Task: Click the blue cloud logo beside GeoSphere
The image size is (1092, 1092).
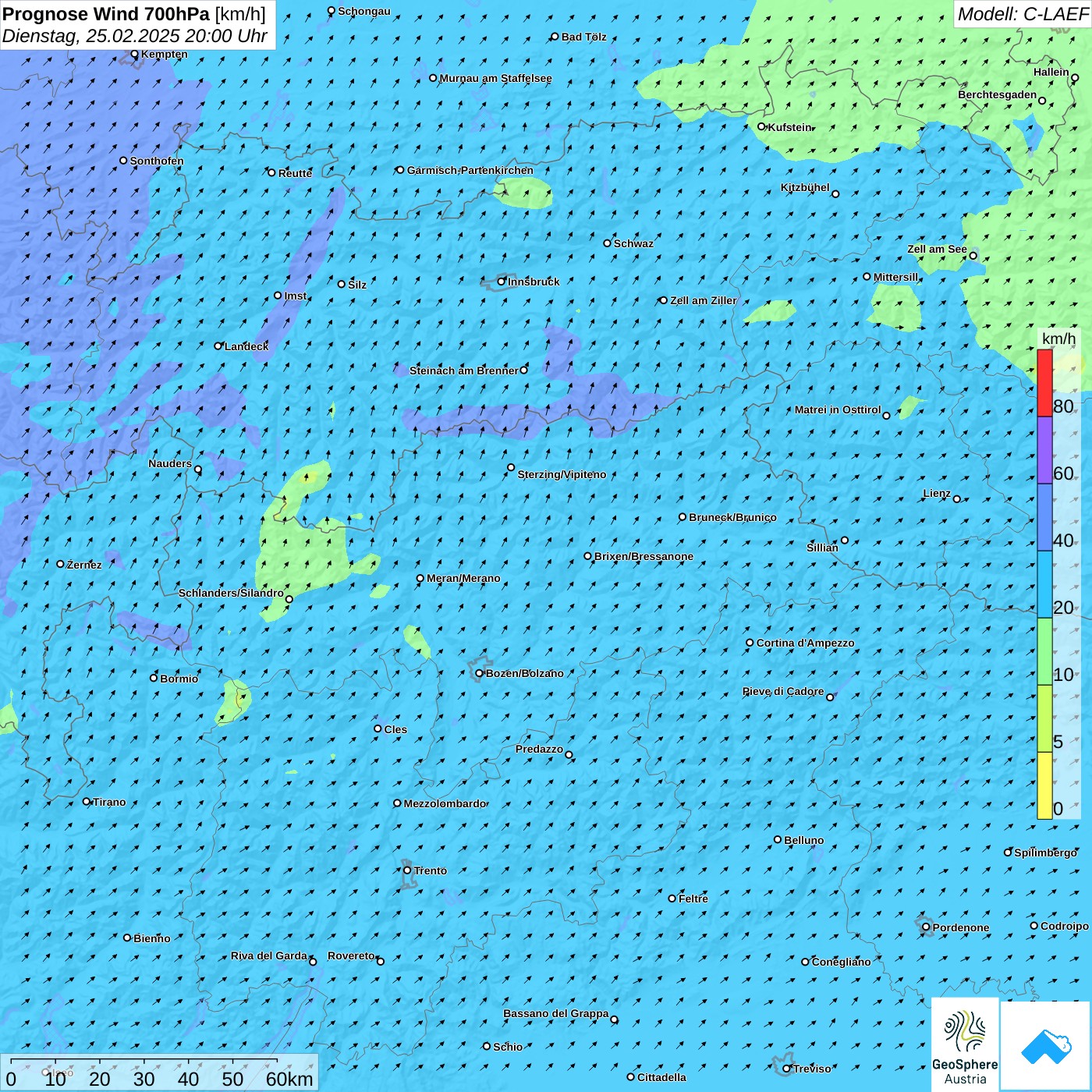Action: tap(1046, 1046)
